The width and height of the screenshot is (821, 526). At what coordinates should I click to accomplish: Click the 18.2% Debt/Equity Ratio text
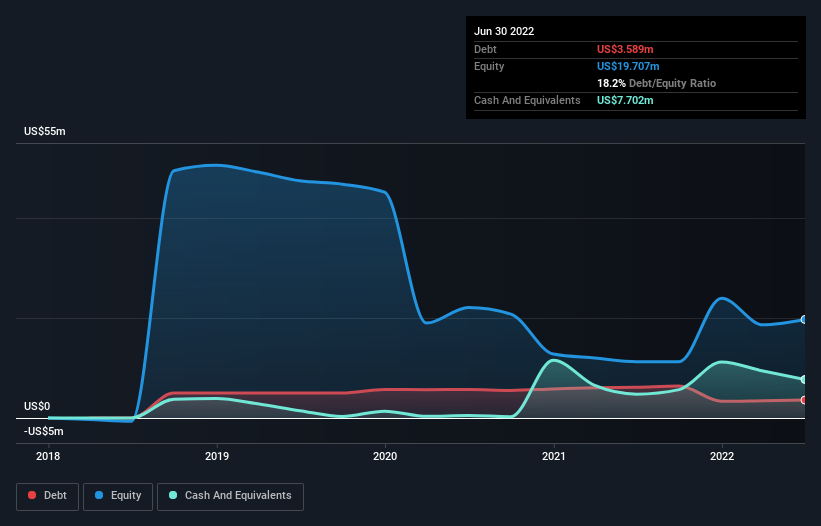[x=657, y=83]
